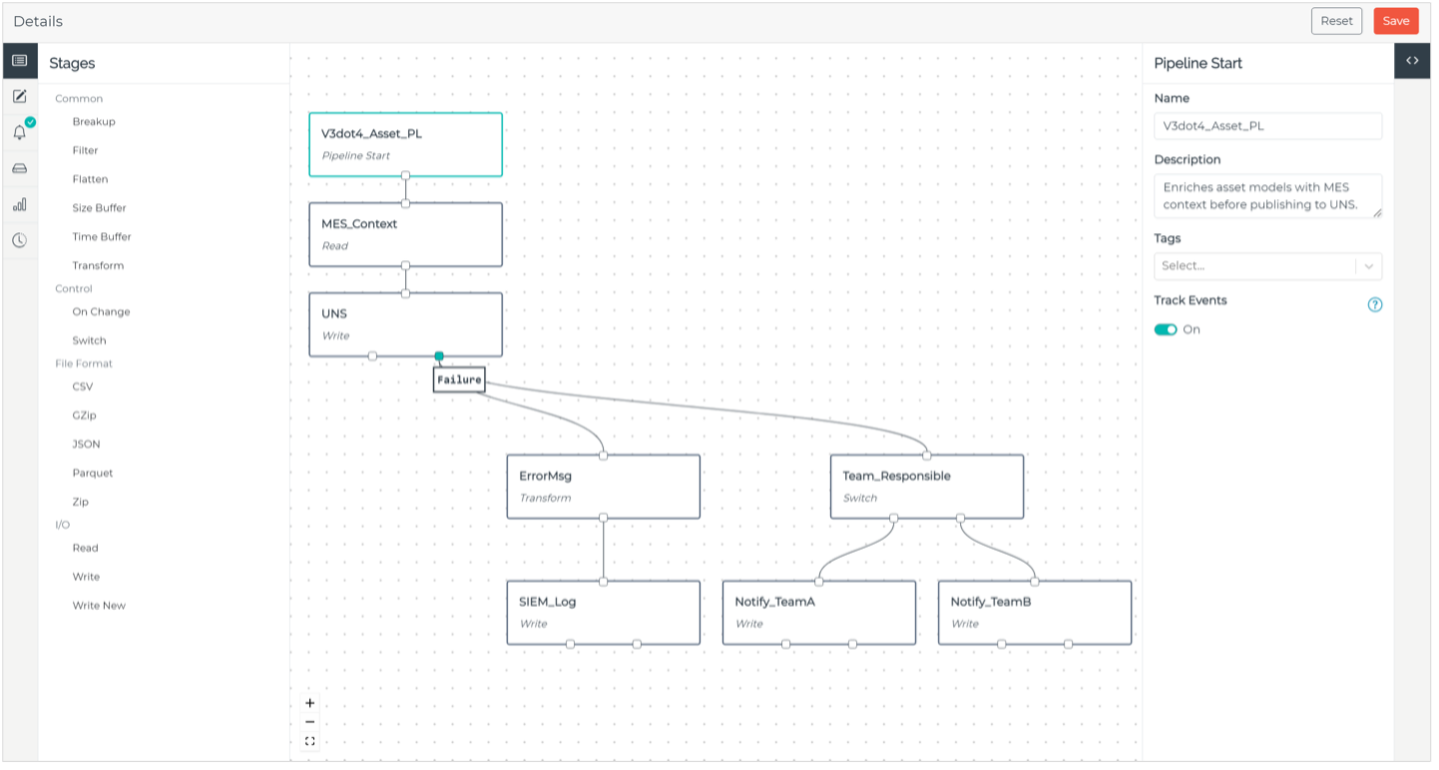
Task: Click the Failure label on canvas
Action: (x=459, y=380)
